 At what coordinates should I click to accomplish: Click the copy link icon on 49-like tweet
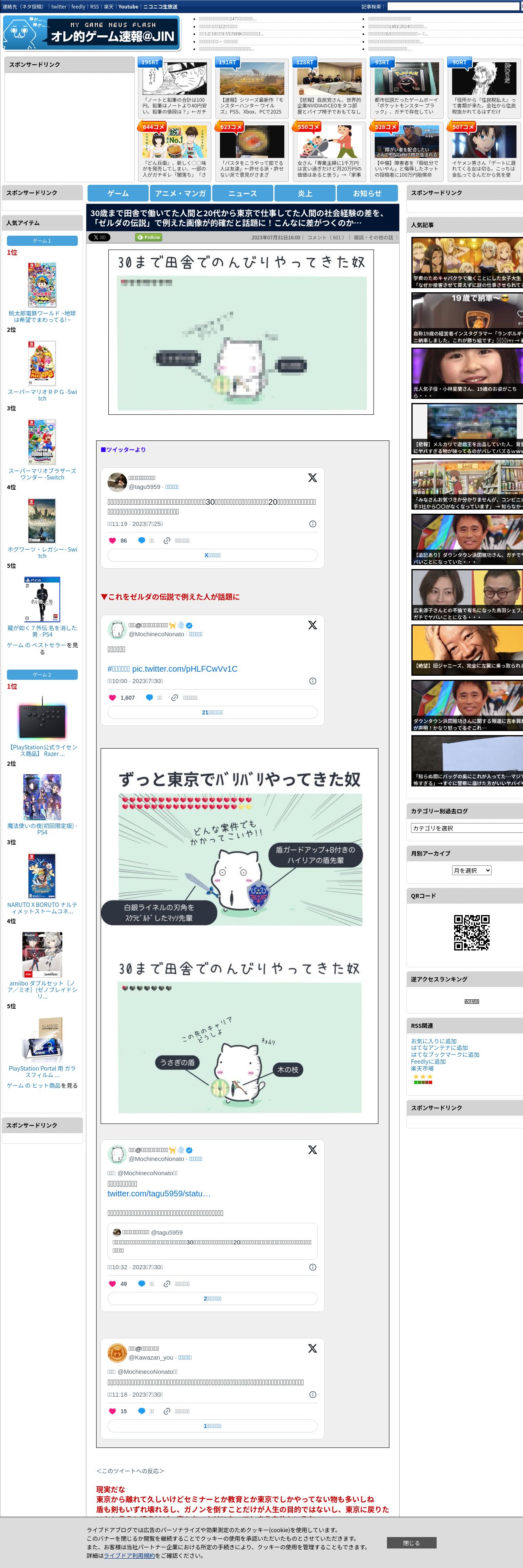167,1284
